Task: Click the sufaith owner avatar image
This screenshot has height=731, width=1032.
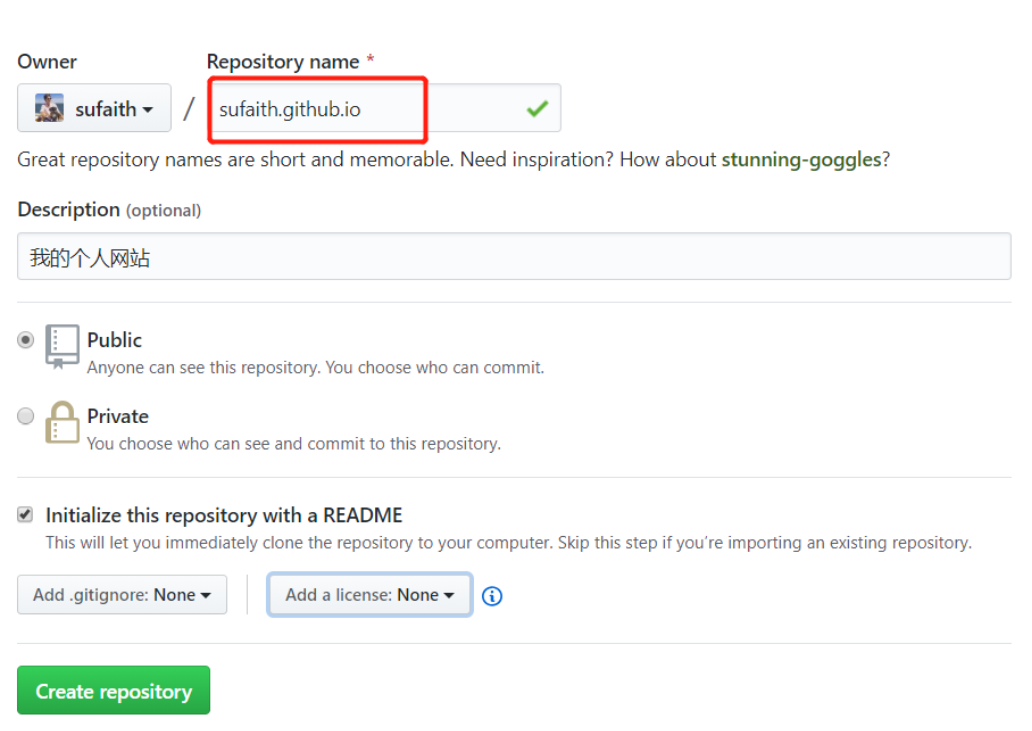Action: point(50,108)
